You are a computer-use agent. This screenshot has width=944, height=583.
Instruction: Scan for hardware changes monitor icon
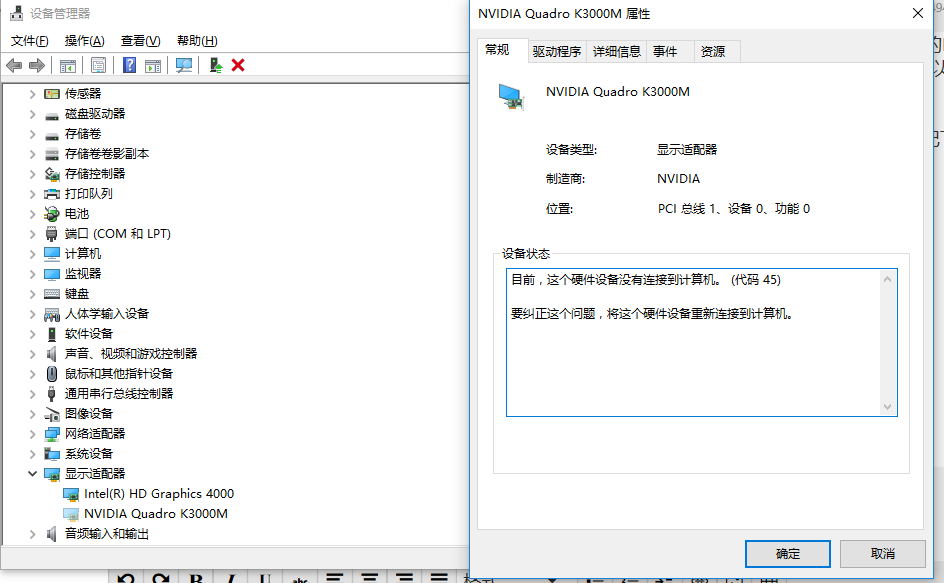click(184, 65)
